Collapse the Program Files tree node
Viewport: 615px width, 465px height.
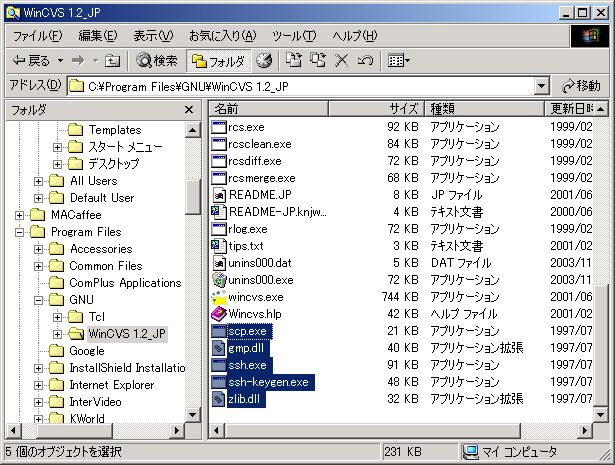pos(19,232)
